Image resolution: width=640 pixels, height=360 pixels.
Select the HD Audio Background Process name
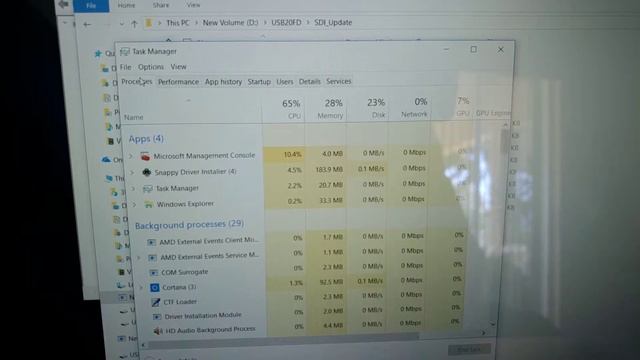(210, 330)
